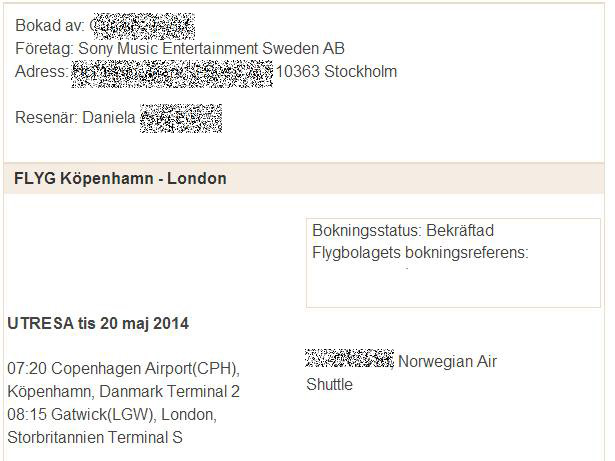Click the 'Köpenhamn, Danmark Terminal 2' text
The image size is (615, 461).
pyautogui.click(x=124, y=392)
